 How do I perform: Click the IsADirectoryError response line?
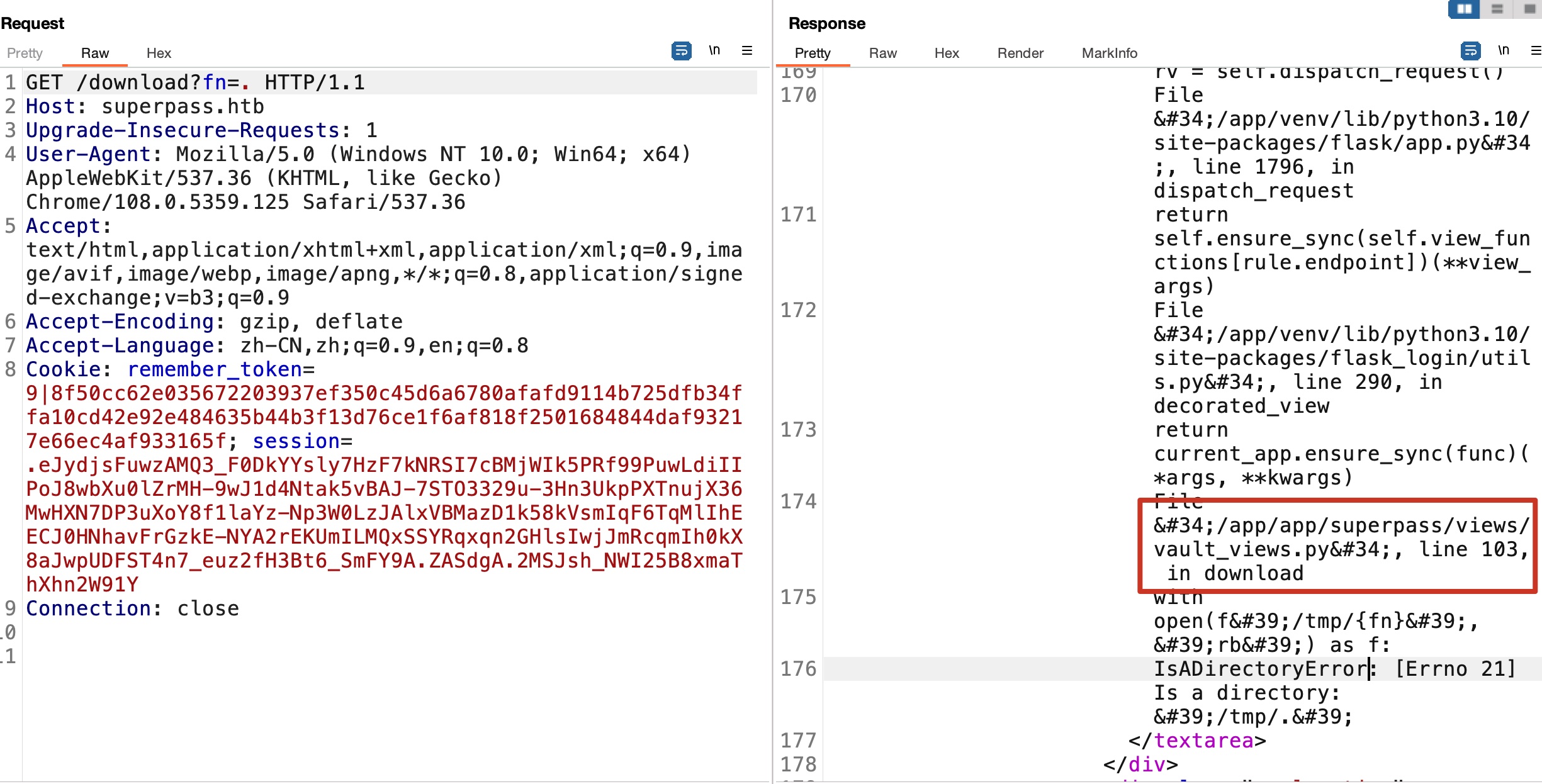(1259, 668)
